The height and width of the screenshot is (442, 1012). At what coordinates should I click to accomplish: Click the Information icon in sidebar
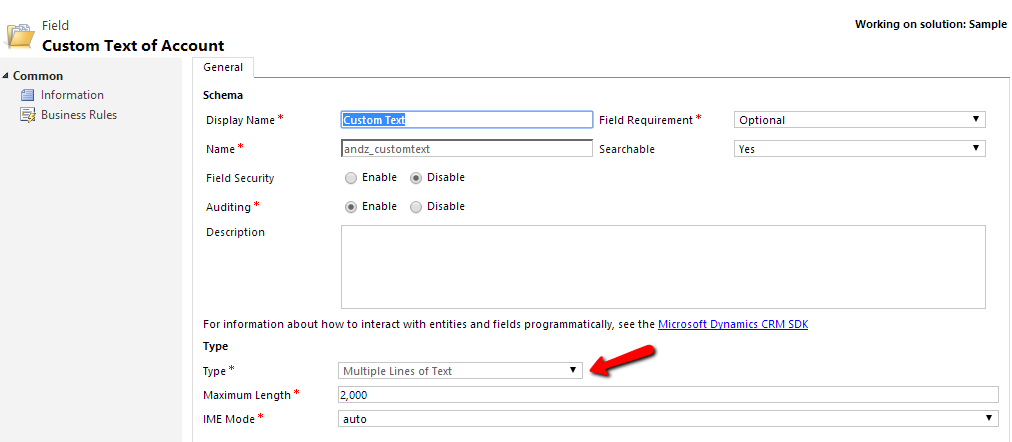pyautogui.click(x=28, y=95)
